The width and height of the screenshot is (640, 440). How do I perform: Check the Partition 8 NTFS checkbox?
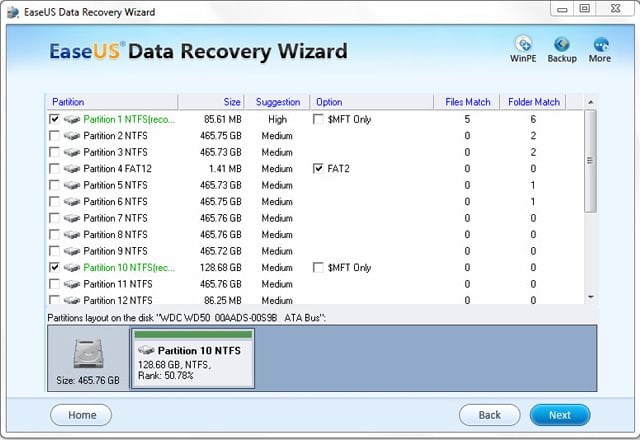click(x=54, y=235)
